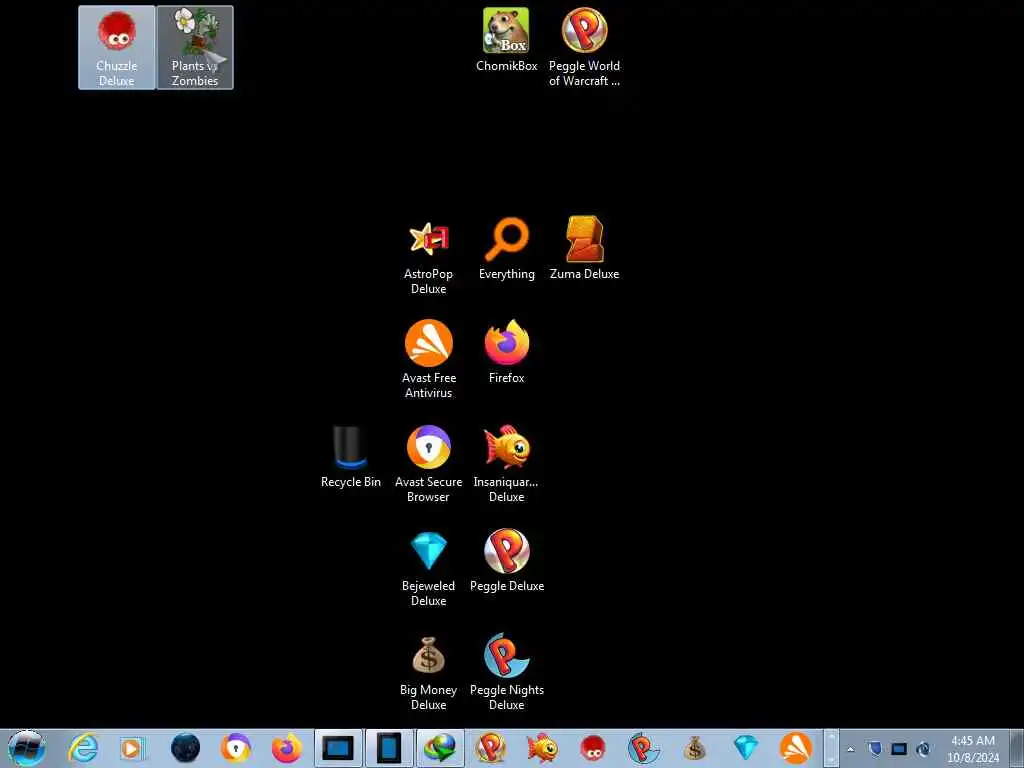Select the ChomikBox desktop icon
Viewport: 1024px width, 768px height.
(506, 40)
